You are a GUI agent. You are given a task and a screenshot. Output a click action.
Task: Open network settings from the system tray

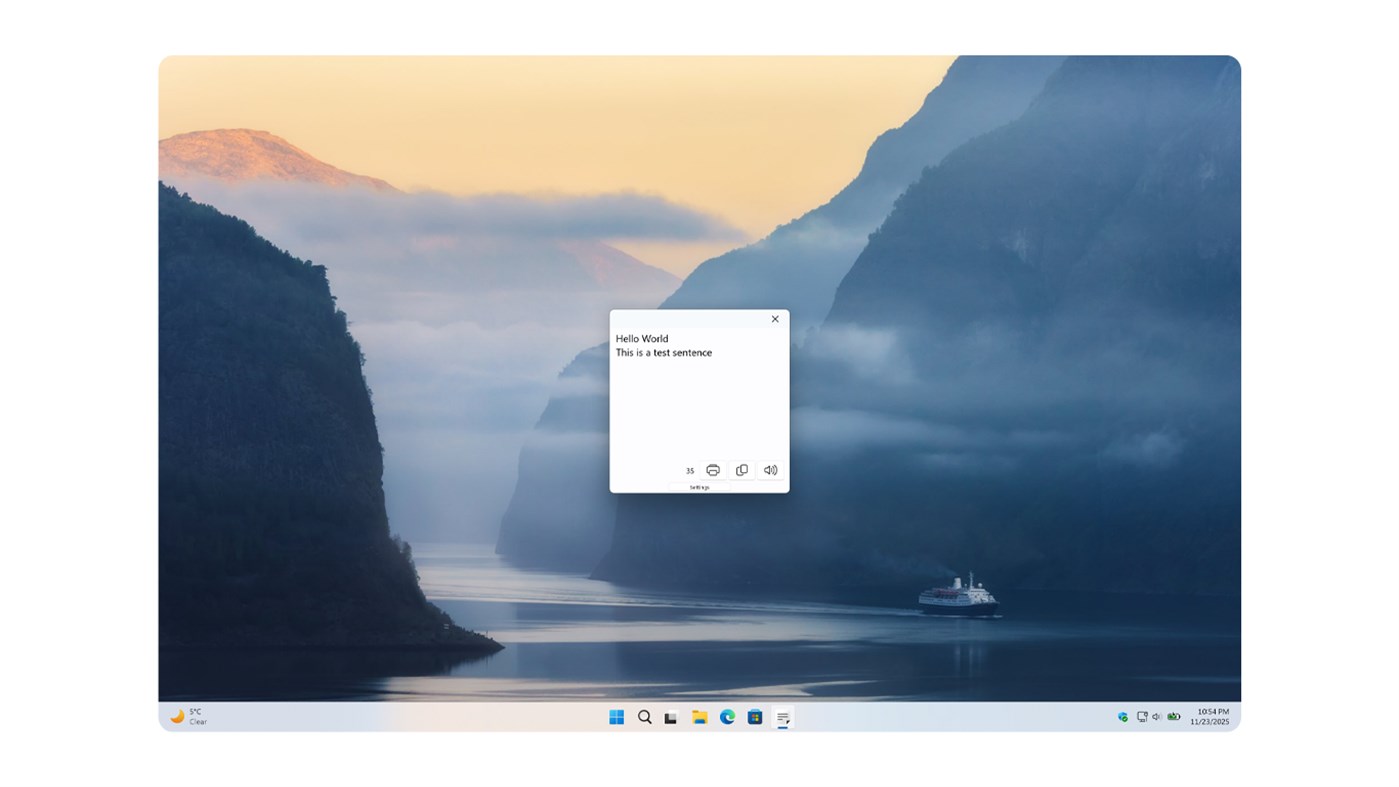point(1140,716)
